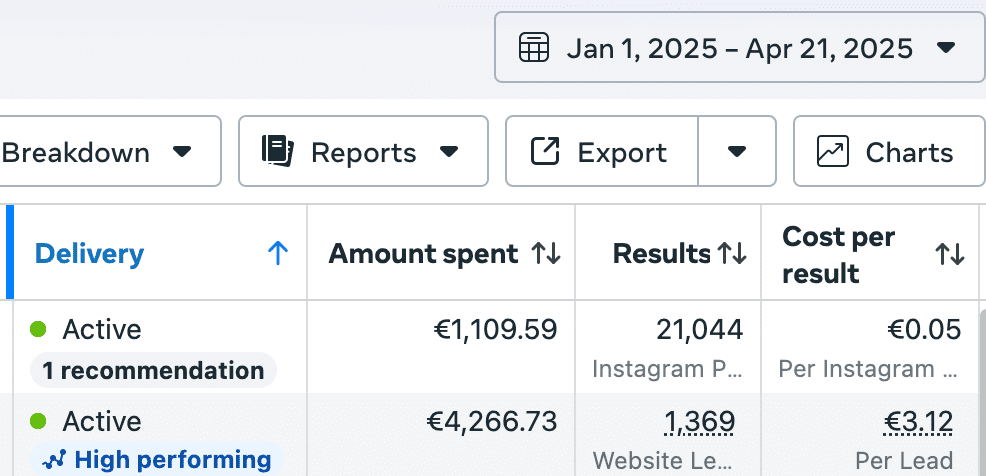Select the Amount spent column header

tap(423, 254)
